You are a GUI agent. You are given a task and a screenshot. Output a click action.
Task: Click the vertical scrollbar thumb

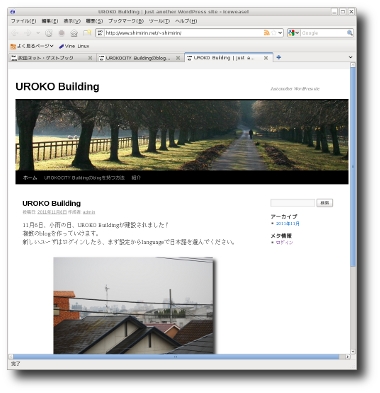tap(353, 167)
